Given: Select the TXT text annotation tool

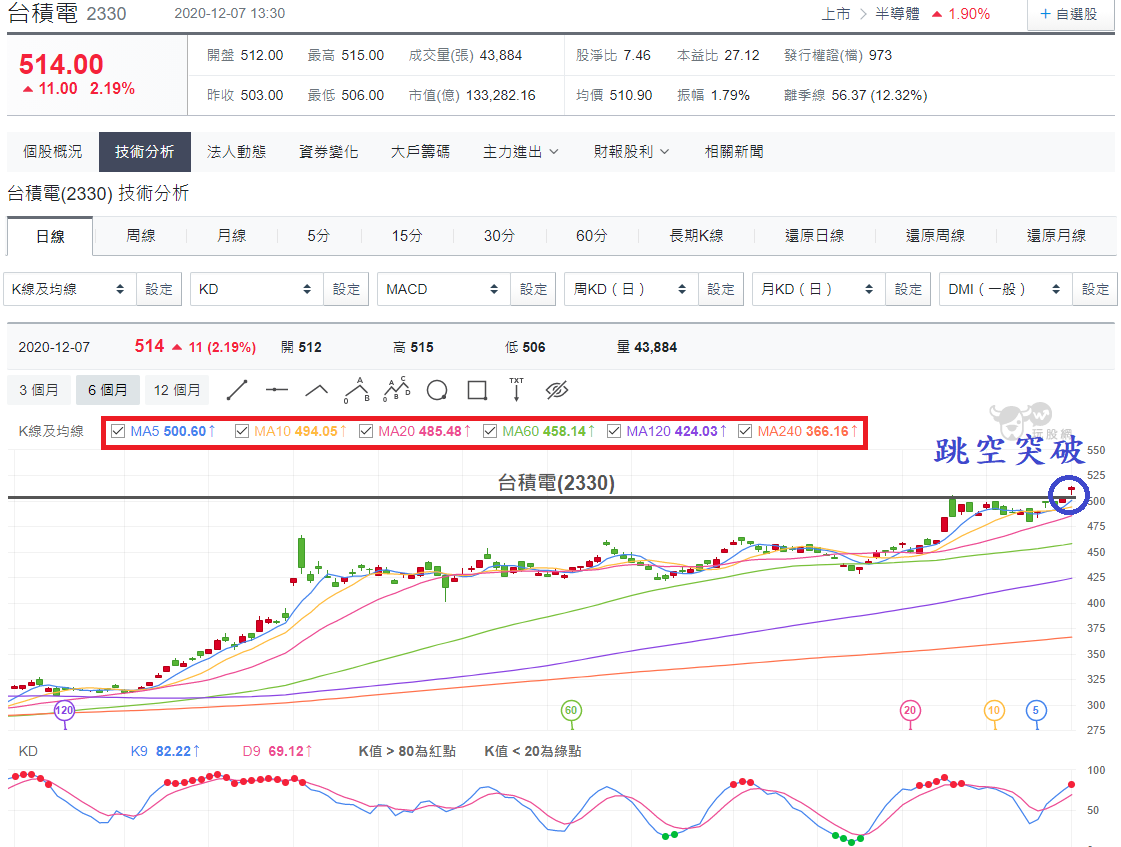Looking at the screenshot, I should tap(516, 390).
